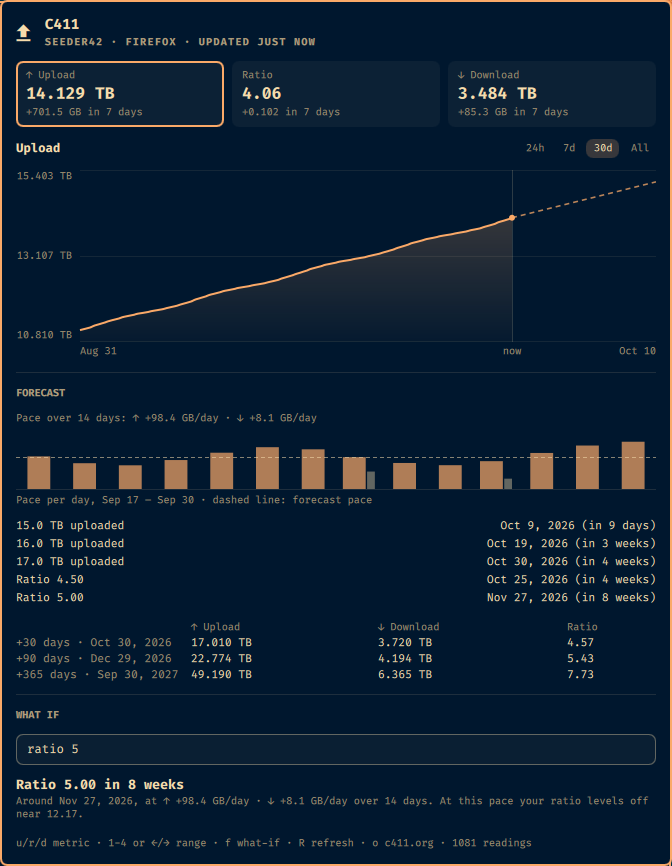This screenshot has width=672, height=866.
Task: Click the Upload column header in projection table
Action: click(x=215, y=627)
